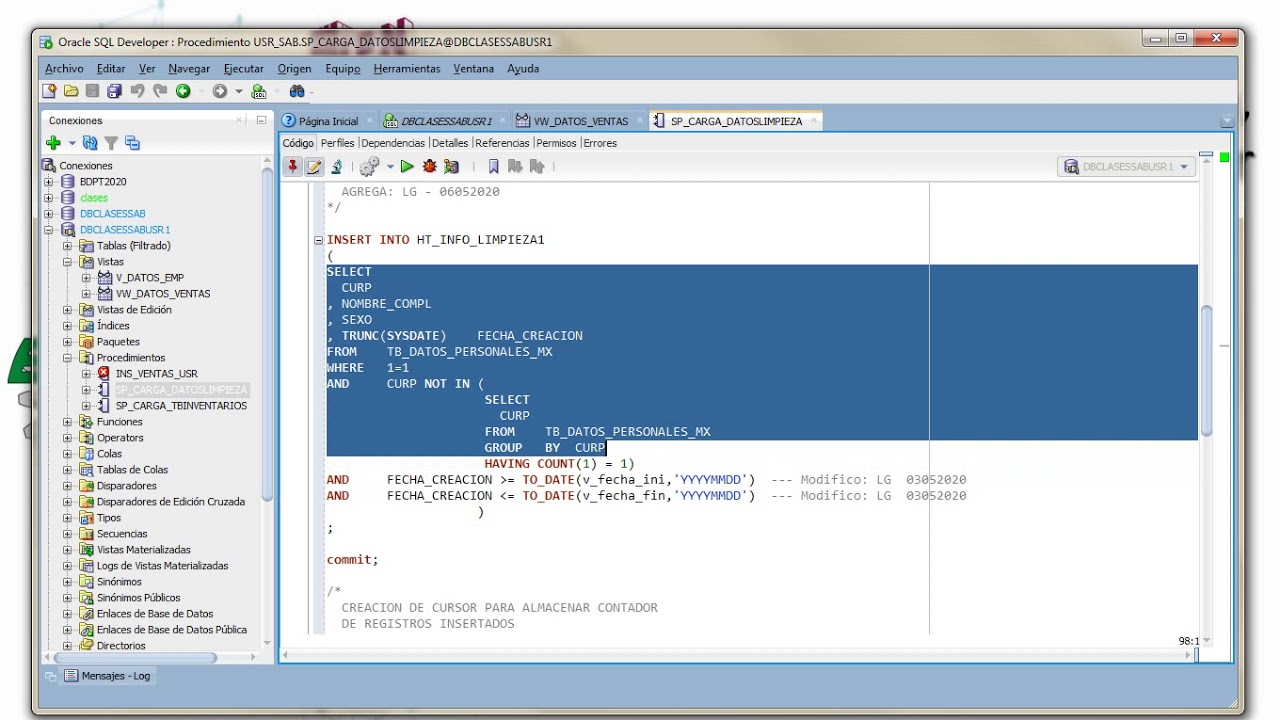Refresh the Conexiones panel
Image resolution: width=1280 pixels, height=720 pixels.
[90, 143]
